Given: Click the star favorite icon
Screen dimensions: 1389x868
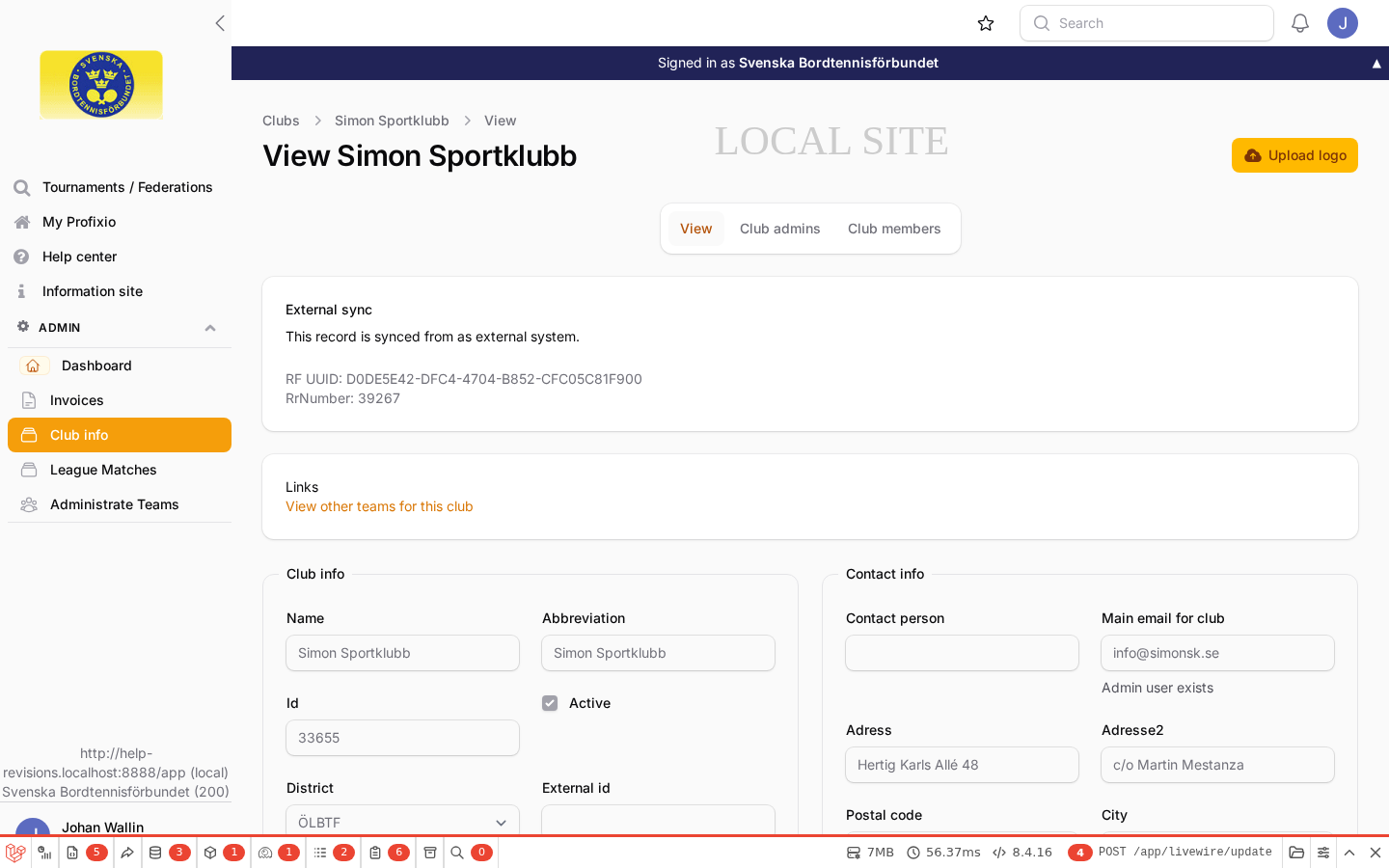Looking at the screenshot, I should point(986,23).
